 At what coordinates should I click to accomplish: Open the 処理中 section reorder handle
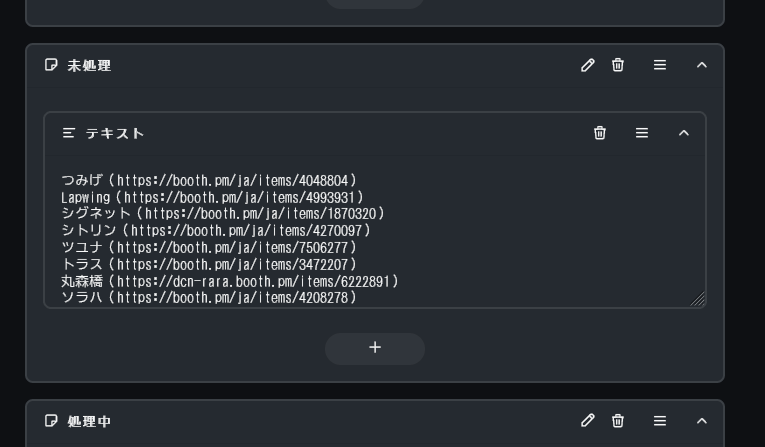(x=660, y=421)
